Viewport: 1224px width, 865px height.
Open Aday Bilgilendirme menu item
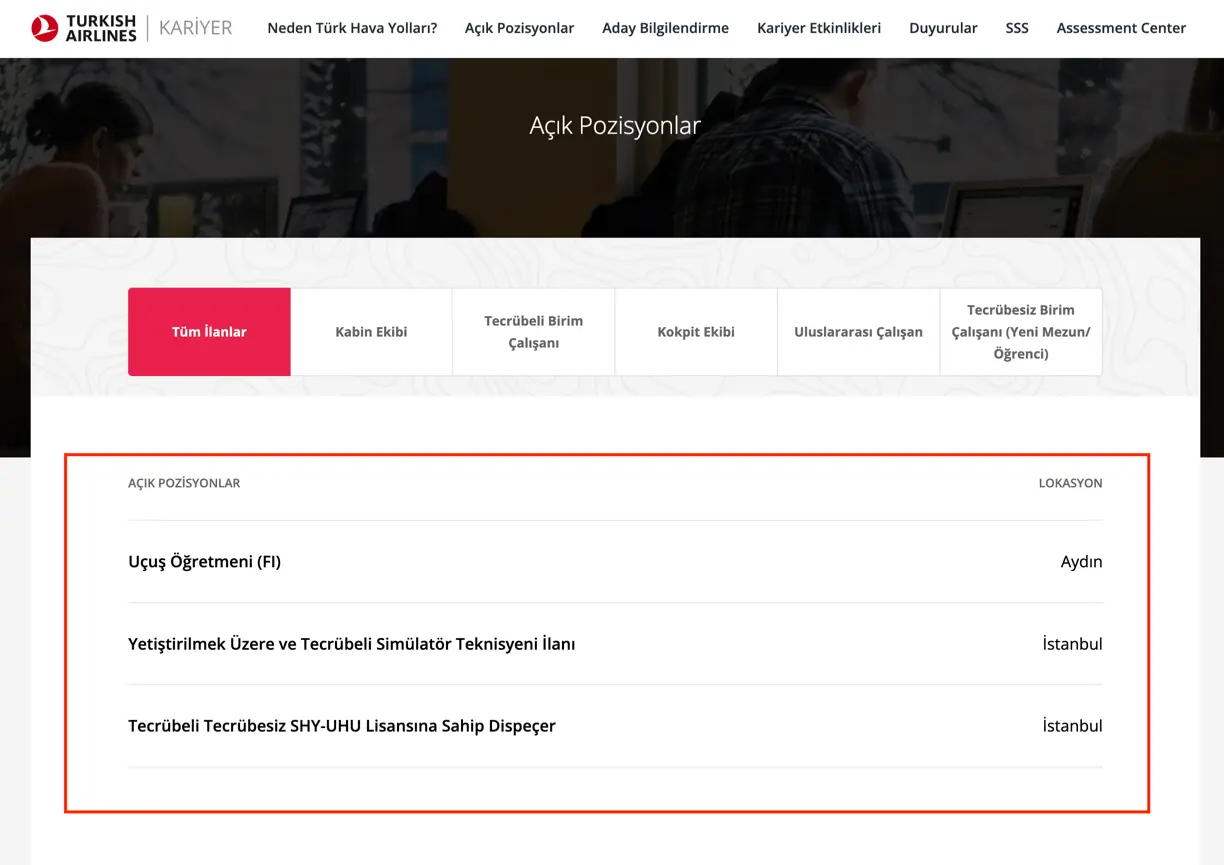pos(665,28)
